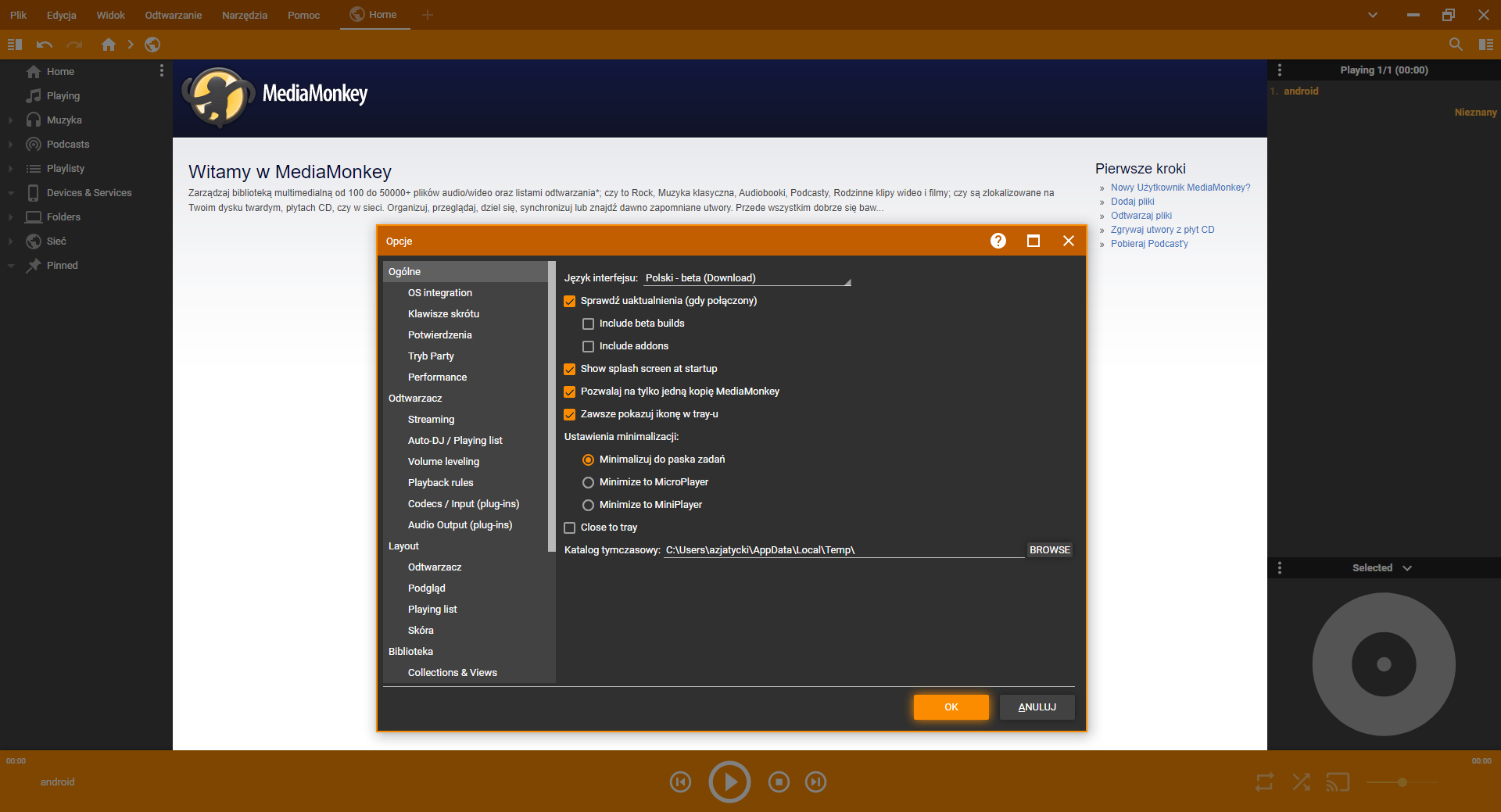Toggle shuffle mode

(x=1302, y=782)
